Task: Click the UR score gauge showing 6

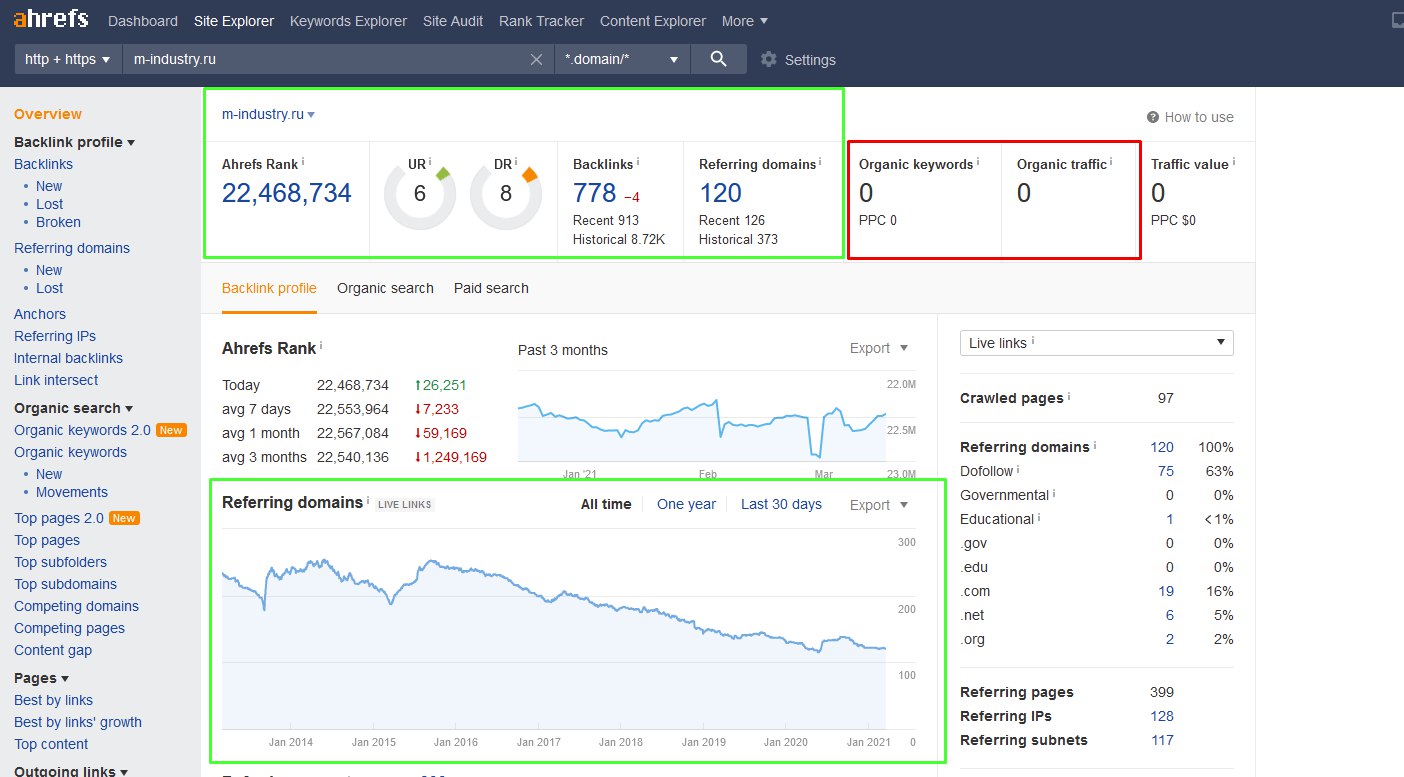Action: (x=420, y=194)
